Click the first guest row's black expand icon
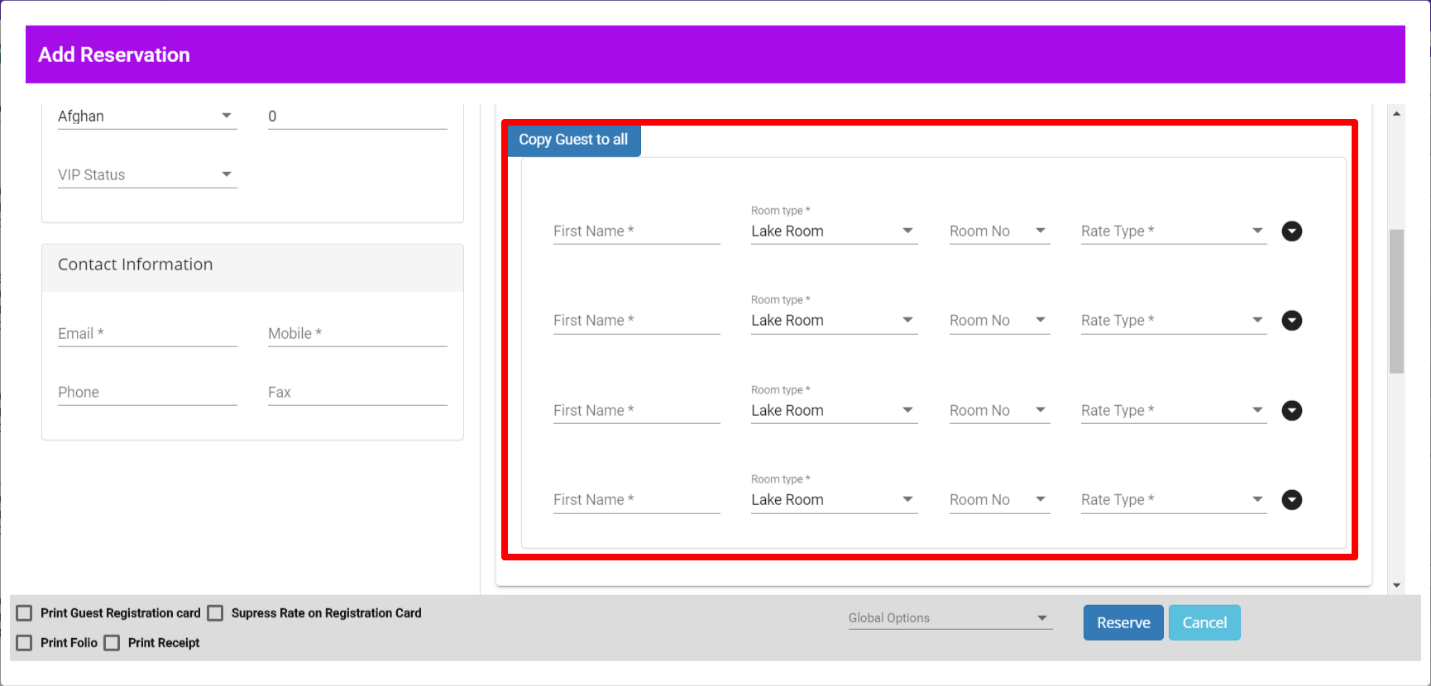Screen dimensions: 1431x686 (1292, 231)
